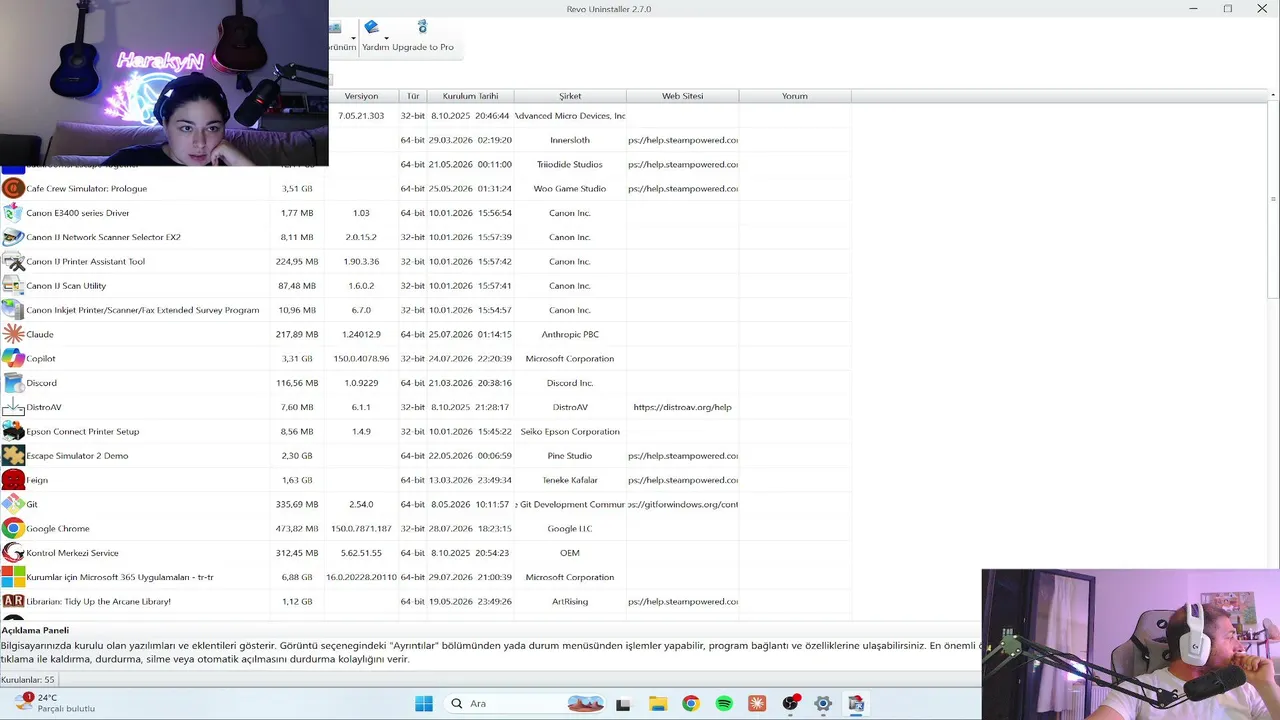Open Task View from the taskbar
The width and height of the screenshot is (1280, 720).
[x=623, y=704]
